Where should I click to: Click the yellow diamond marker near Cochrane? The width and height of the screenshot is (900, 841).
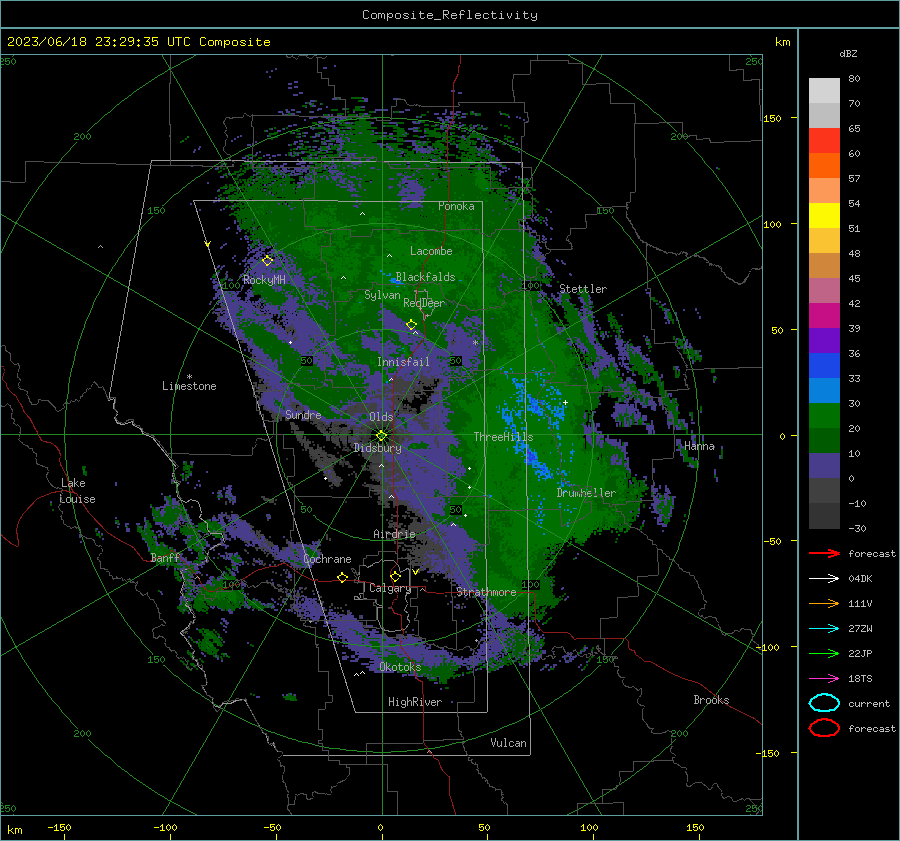coord(342,577)
